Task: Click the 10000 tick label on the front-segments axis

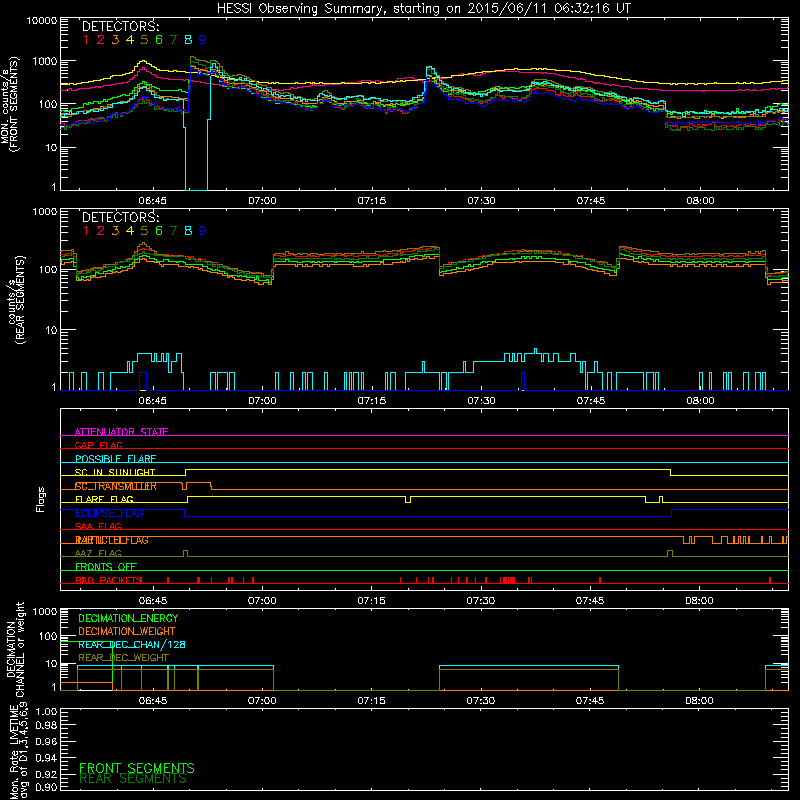Action: 42,21
